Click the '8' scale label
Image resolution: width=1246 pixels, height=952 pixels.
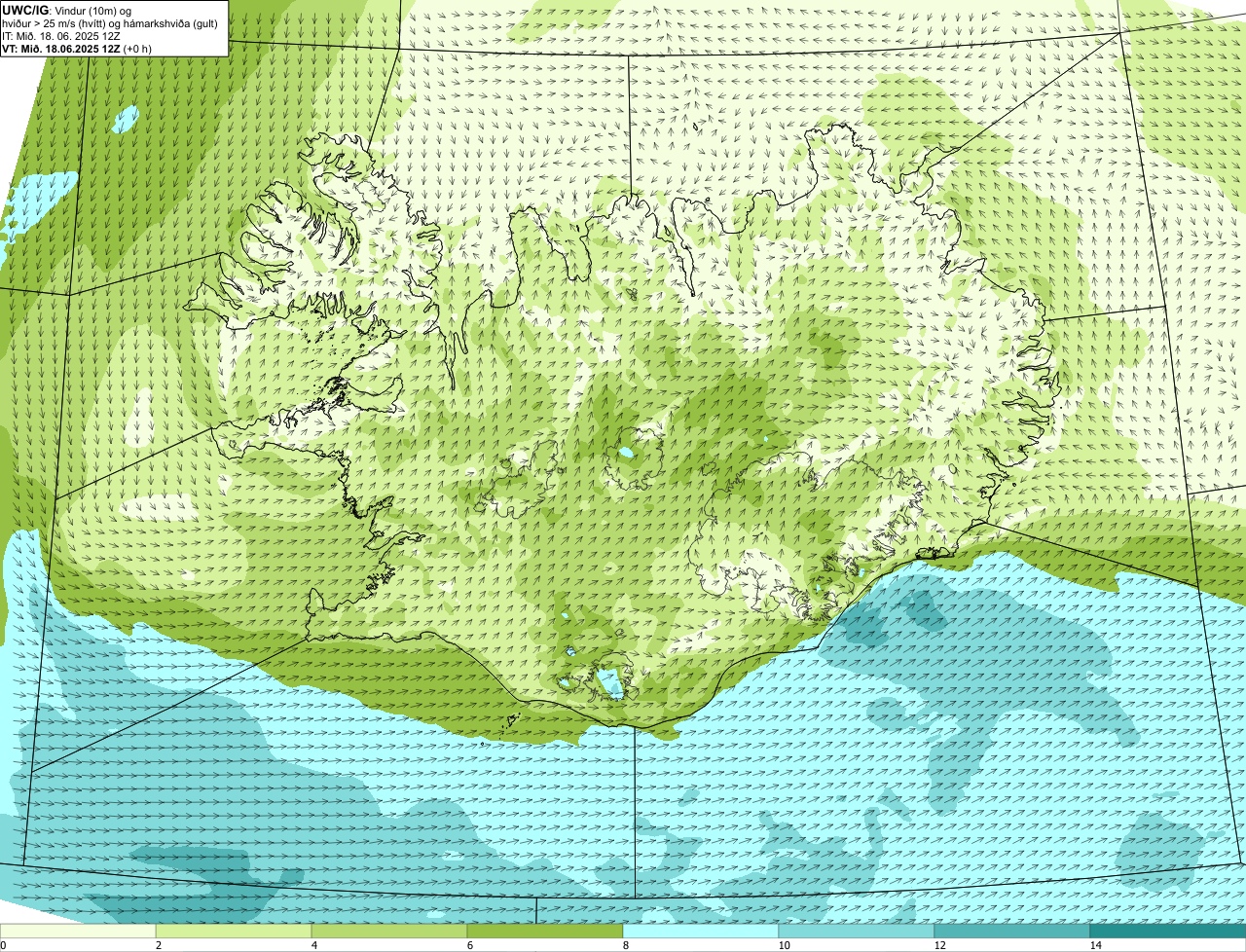625,945
